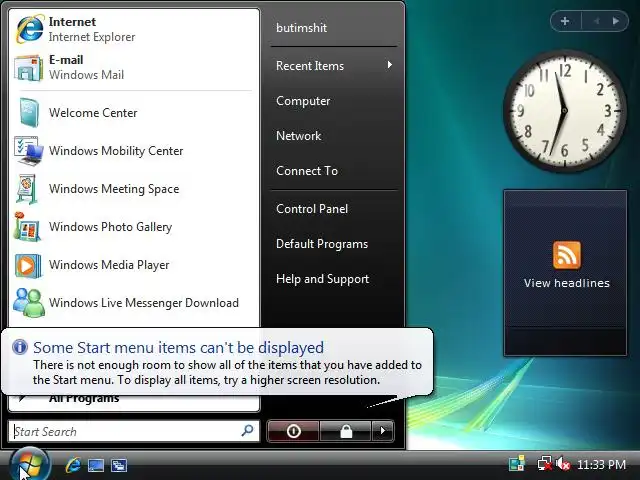
Task: Open Control Panel
Action: click(312, 209)
